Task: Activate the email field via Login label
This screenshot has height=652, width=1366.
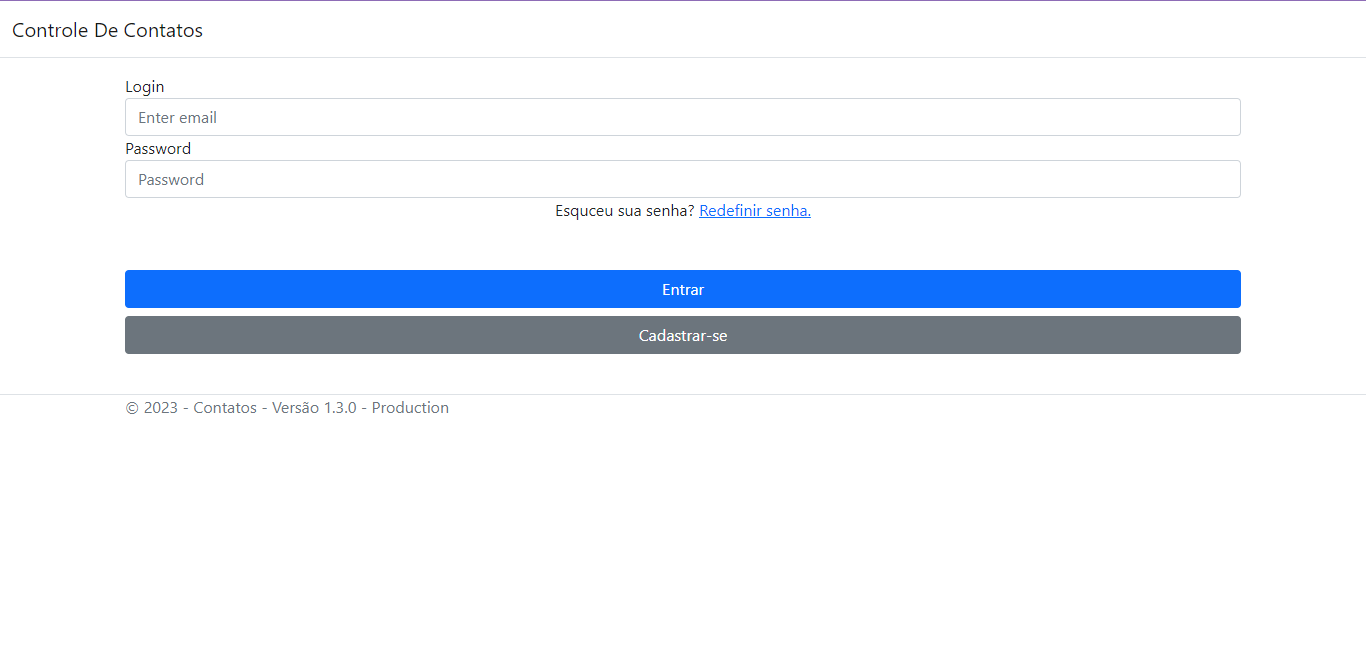Action: pos(144,87)
